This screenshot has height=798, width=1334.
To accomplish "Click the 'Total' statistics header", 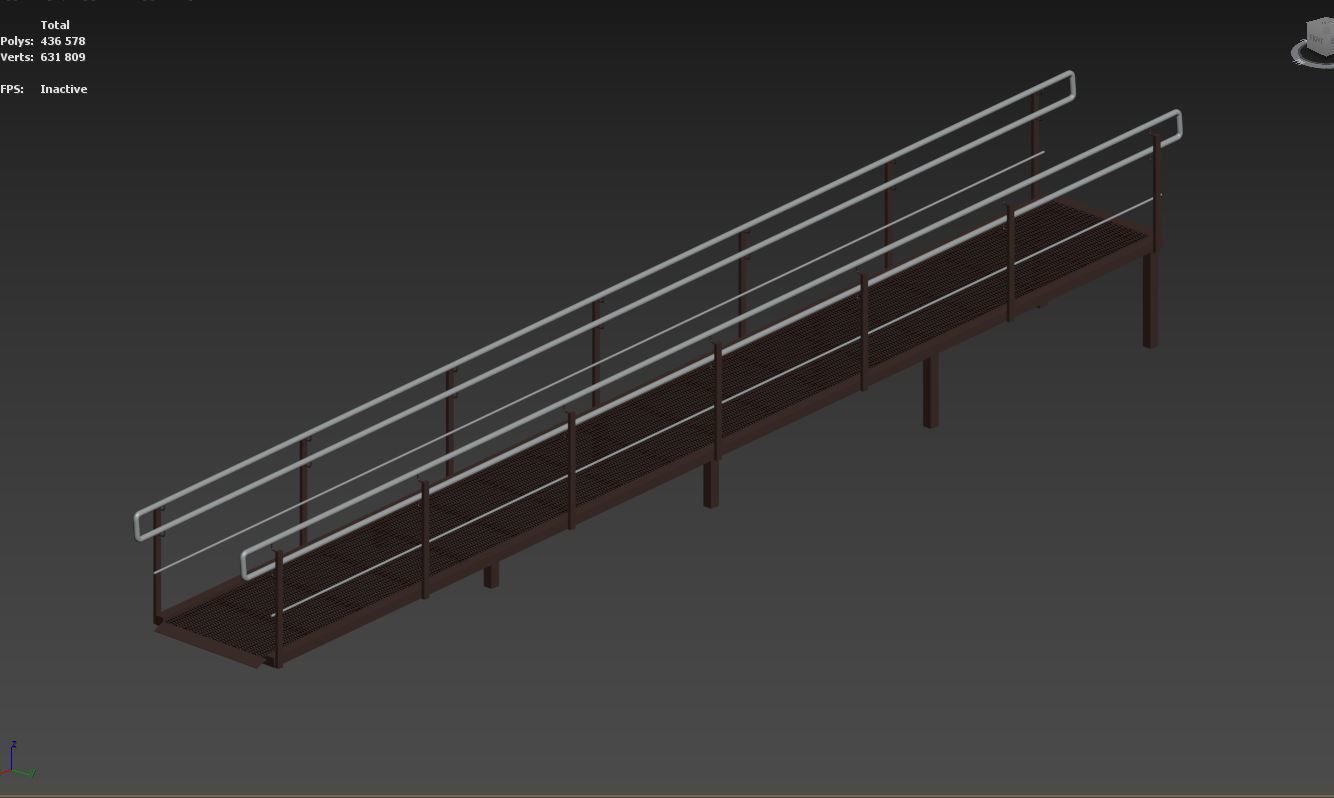I will coord(55,25).
